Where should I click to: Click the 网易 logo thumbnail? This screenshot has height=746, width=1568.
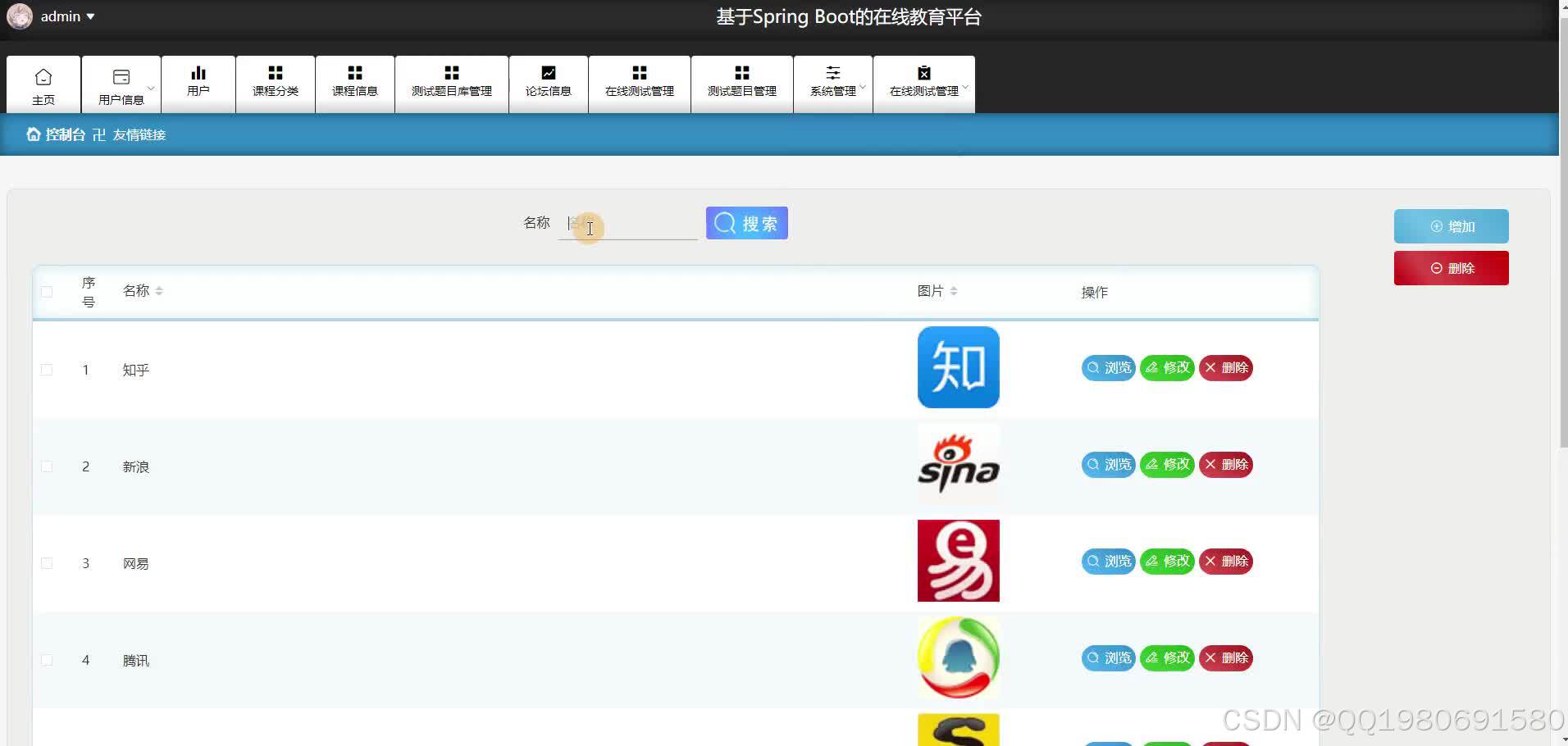[x=959, y=561]
